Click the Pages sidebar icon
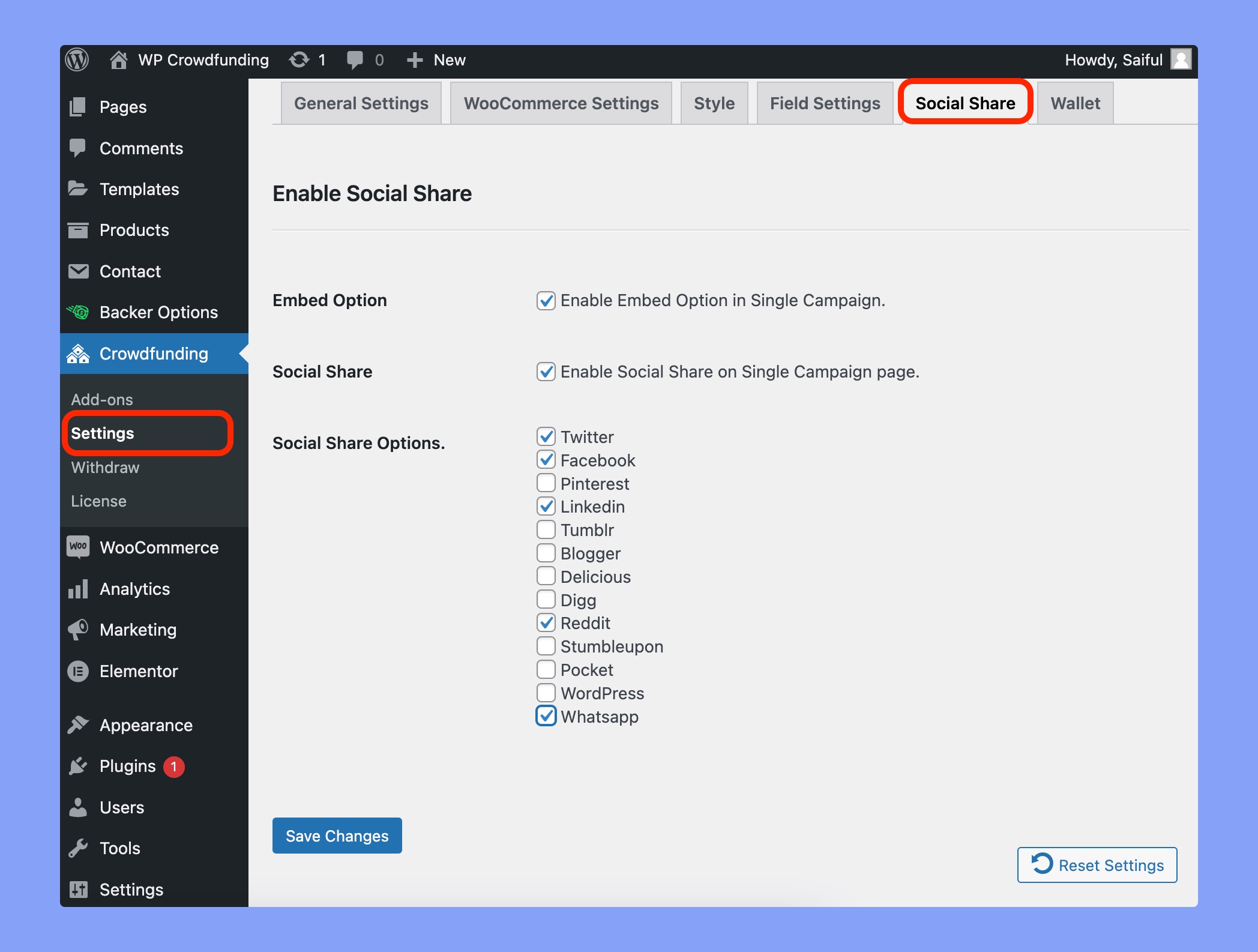Screen dimensions: 1258x952 (x=78, y=107)
